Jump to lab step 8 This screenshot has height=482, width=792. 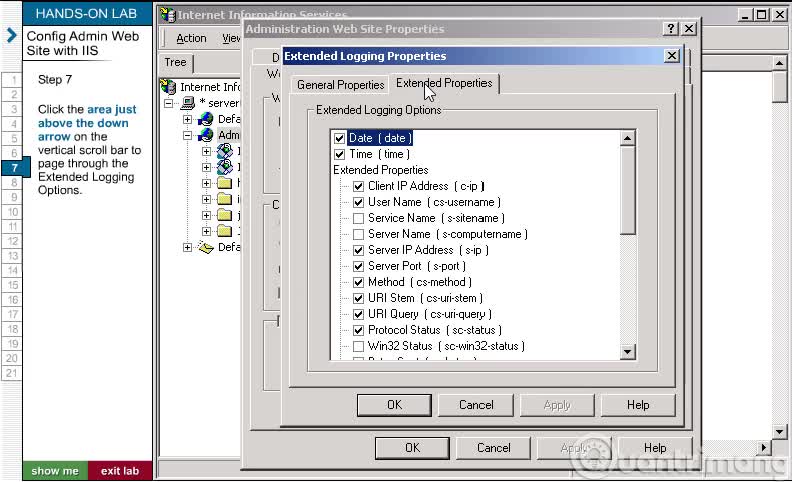14,182
